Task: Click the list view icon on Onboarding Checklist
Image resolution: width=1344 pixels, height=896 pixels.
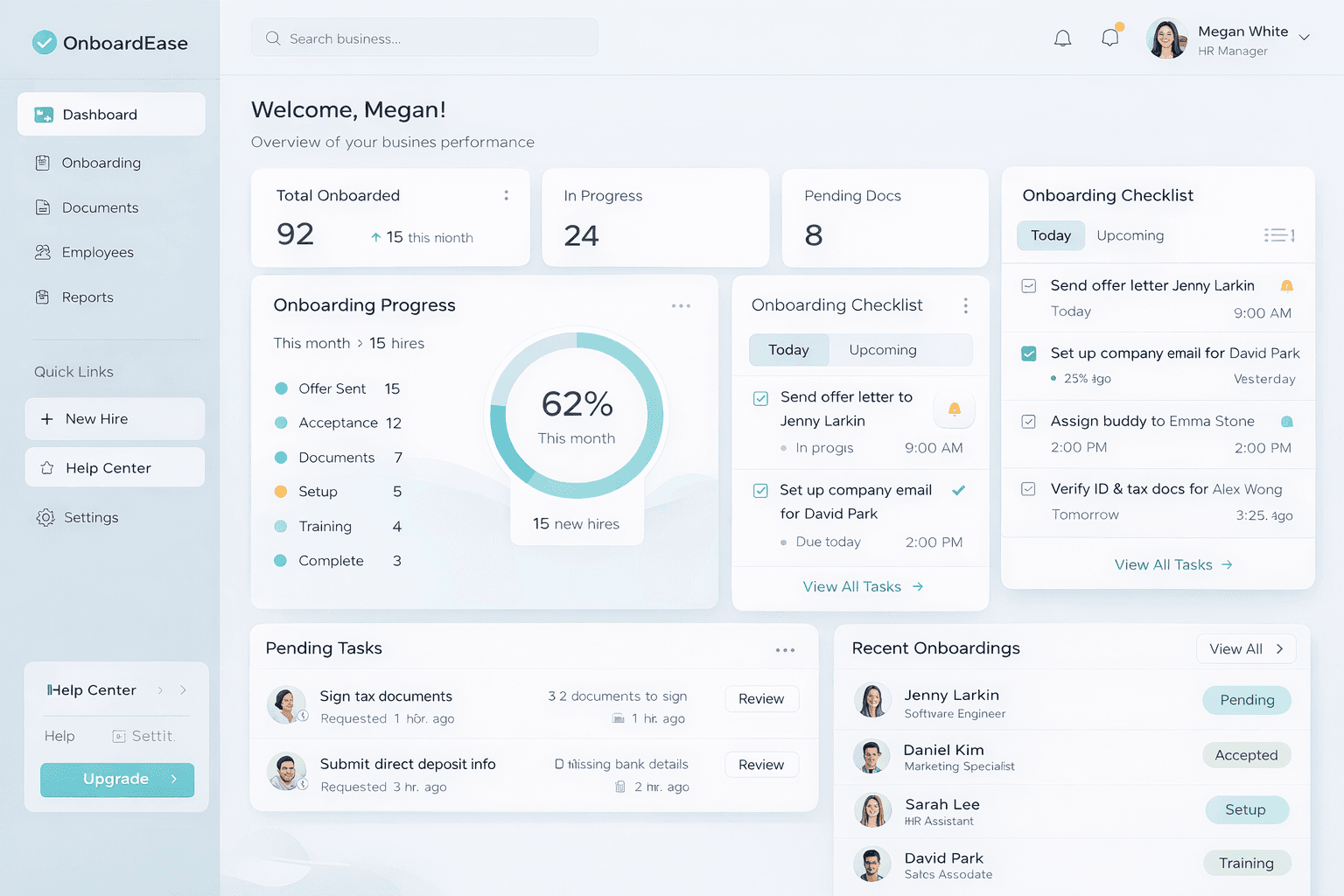Action: pos(1278,234)
